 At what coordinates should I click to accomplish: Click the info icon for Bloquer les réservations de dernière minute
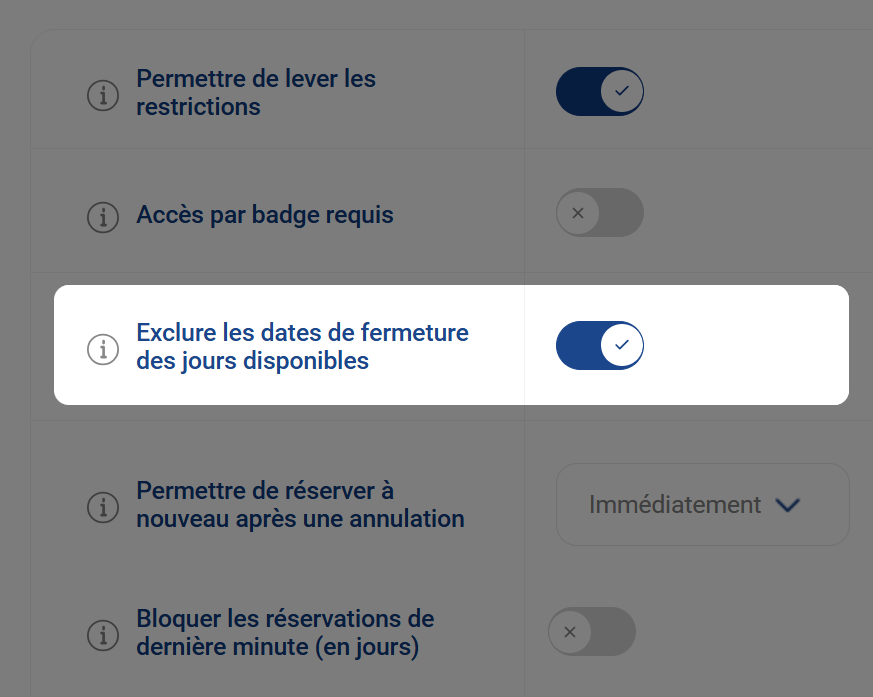(103, 635)
